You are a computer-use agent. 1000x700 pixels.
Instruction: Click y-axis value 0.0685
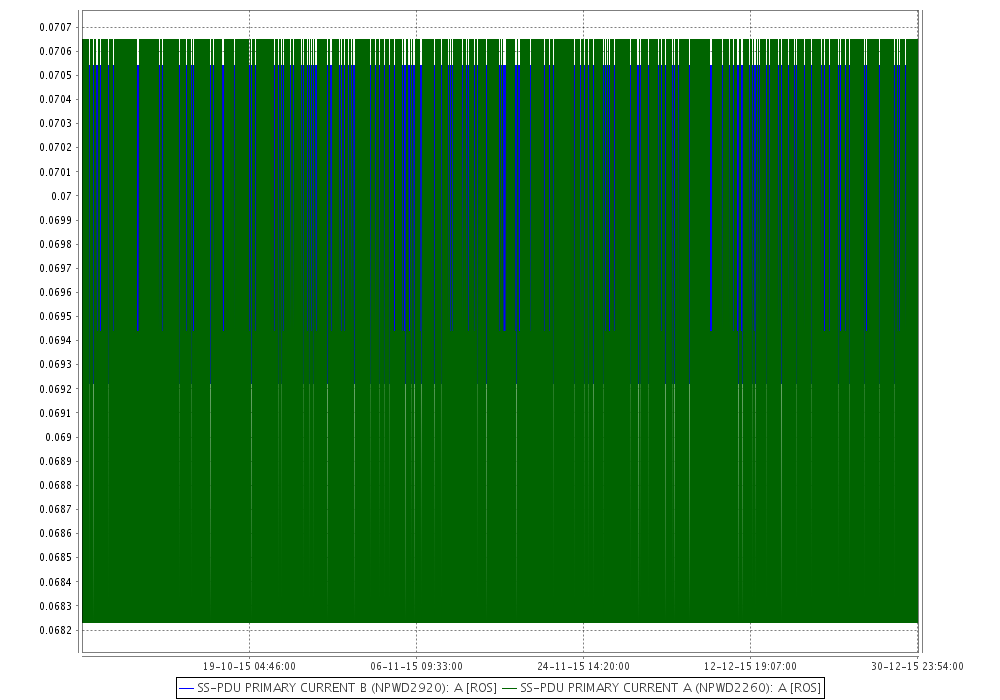pyautogui.click(x=55, y=558)
